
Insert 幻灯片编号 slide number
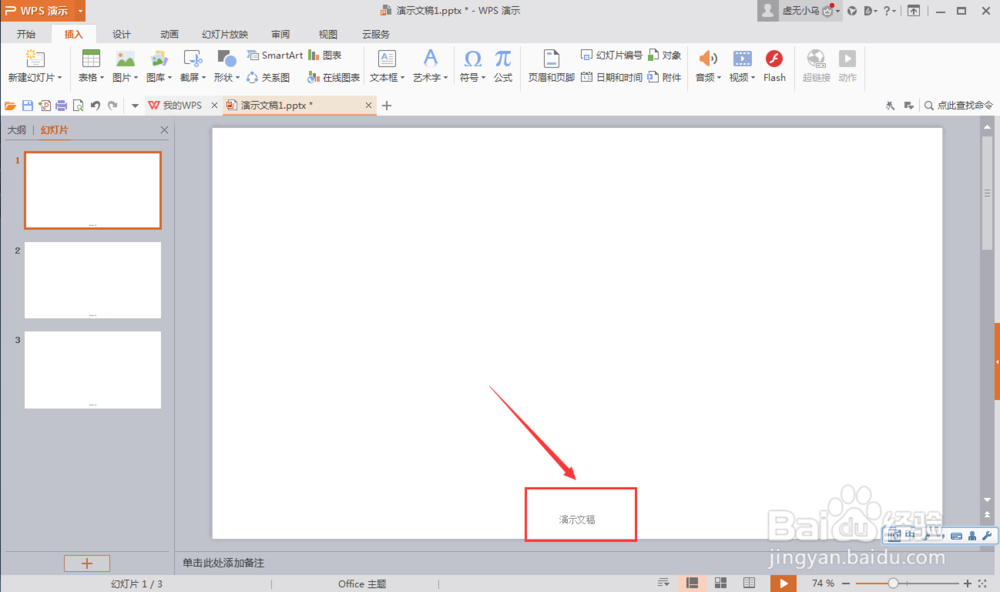(611, 56)
